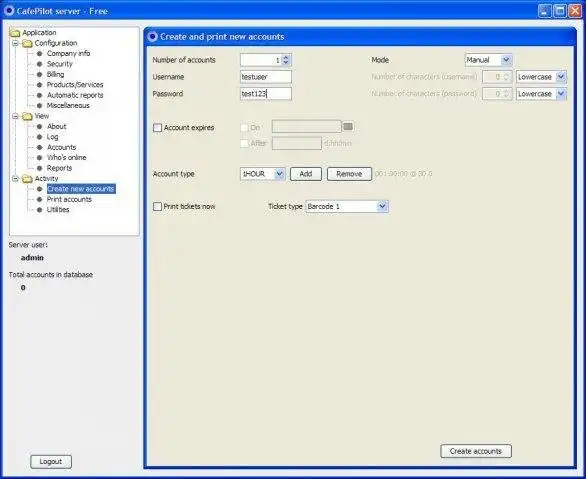
Task: Collapse the View tree node
Action: [15, 116]
